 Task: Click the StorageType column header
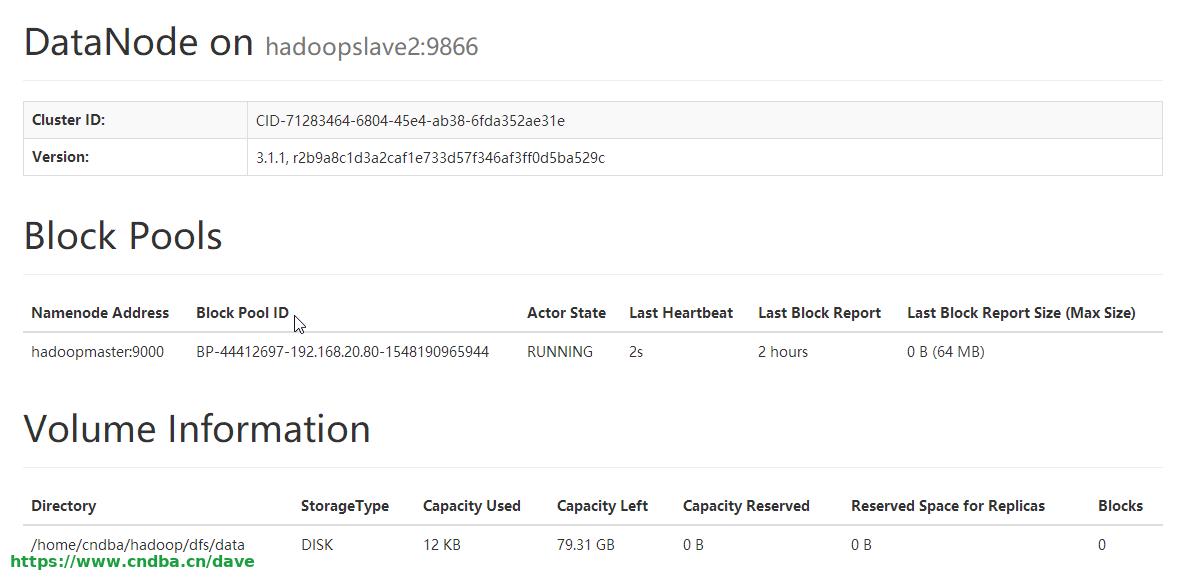click(345, 506)
